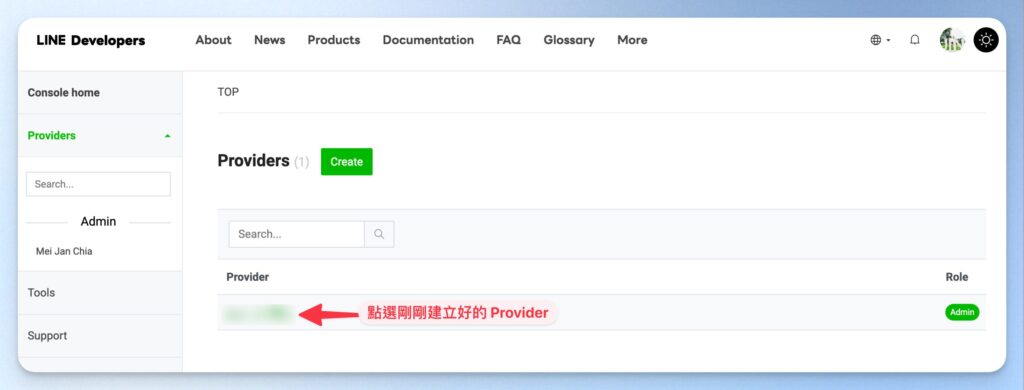Image resolution: width=1024 pixels, height=390 pixels.
Task: Focus the providers list Search field
Action: click(296, 234)
